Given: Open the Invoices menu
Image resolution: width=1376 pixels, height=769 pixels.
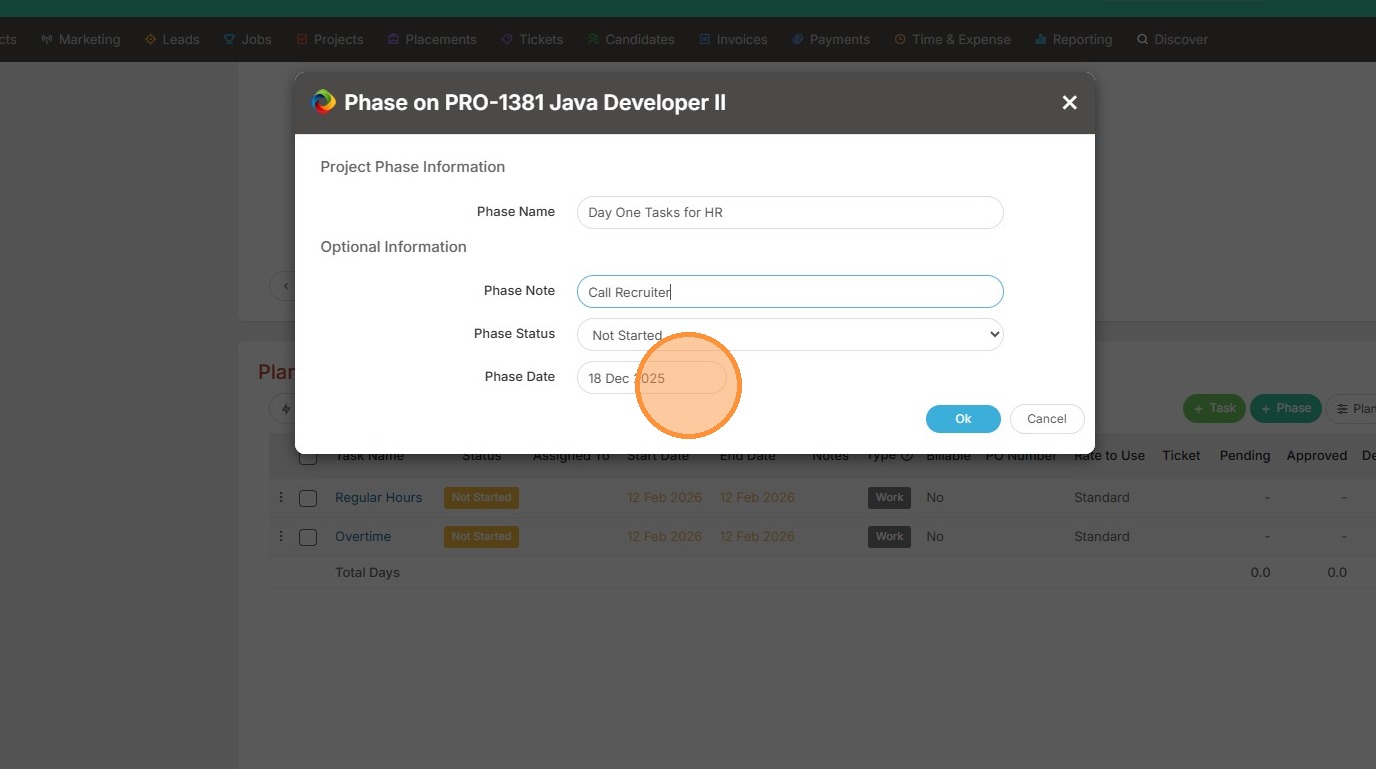Looking at the screenshot, I should point(733,40).
